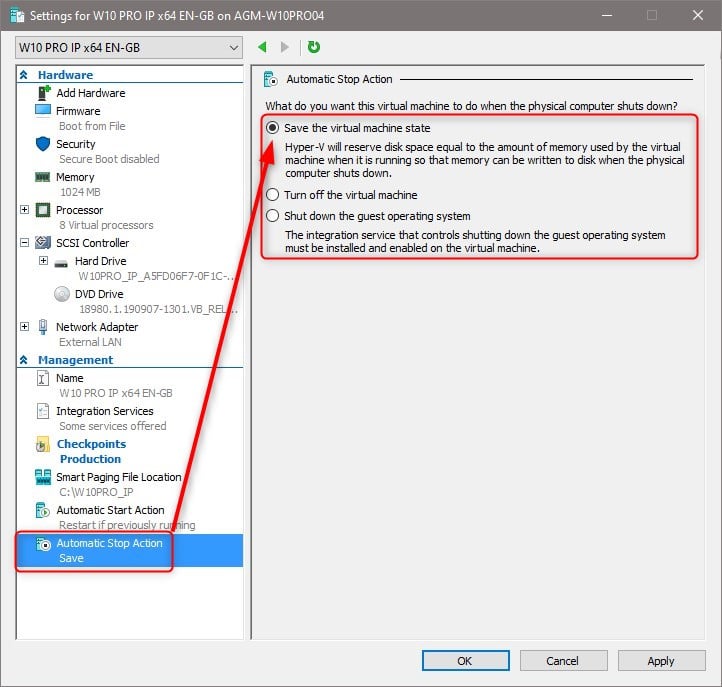Click the Automatic Stop Action icon in the tree

point(43,544)
